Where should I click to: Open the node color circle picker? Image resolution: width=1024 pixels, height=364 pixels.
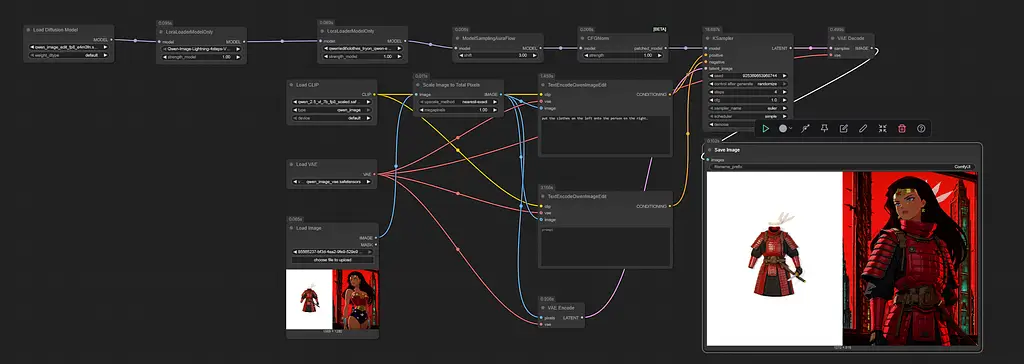tap(784, 129)
